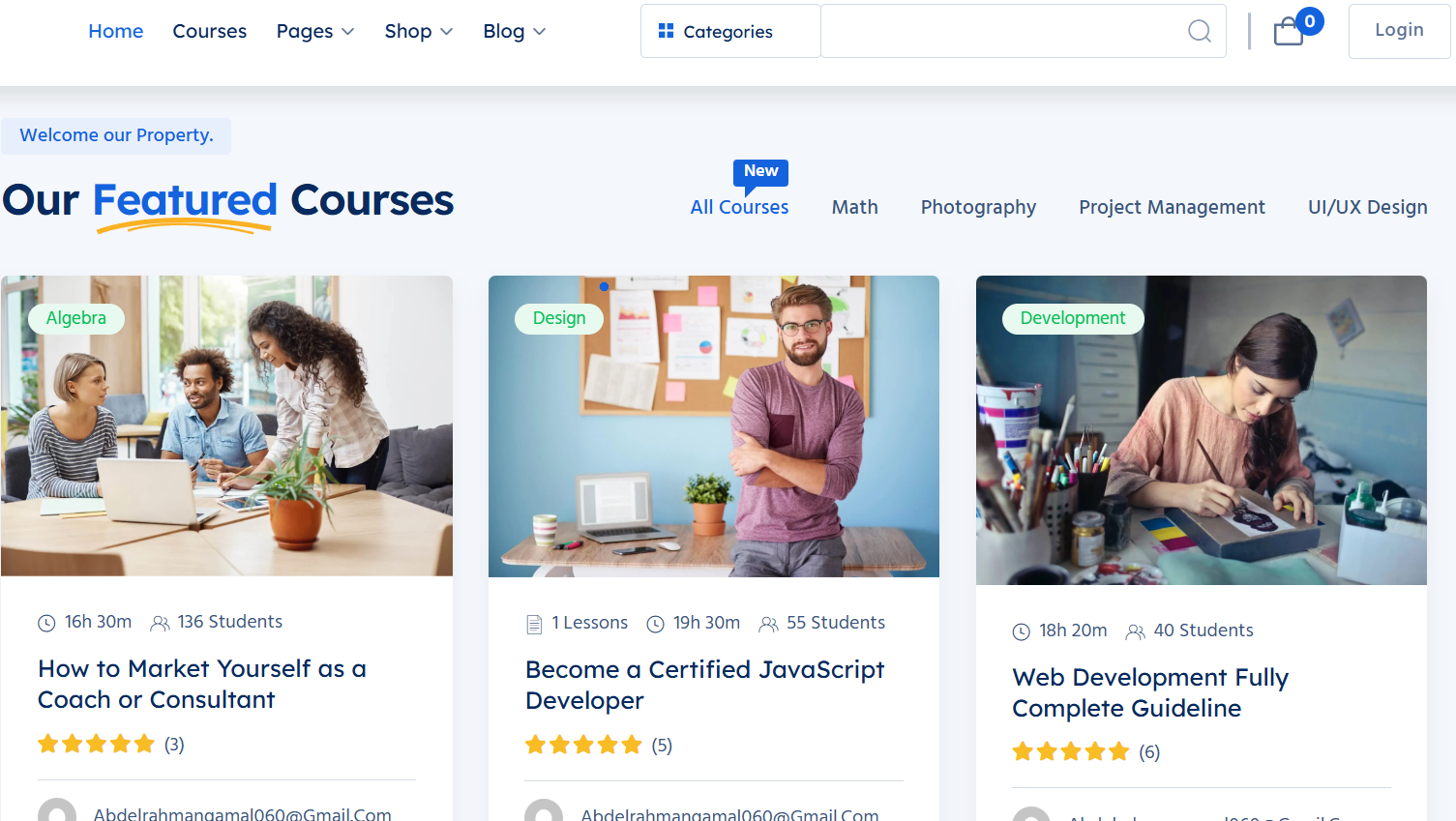Click the lessons document icon on JavaScript course
Image resolution: width=1456 pixels, height=821 pixels.
tap(534, 624)
